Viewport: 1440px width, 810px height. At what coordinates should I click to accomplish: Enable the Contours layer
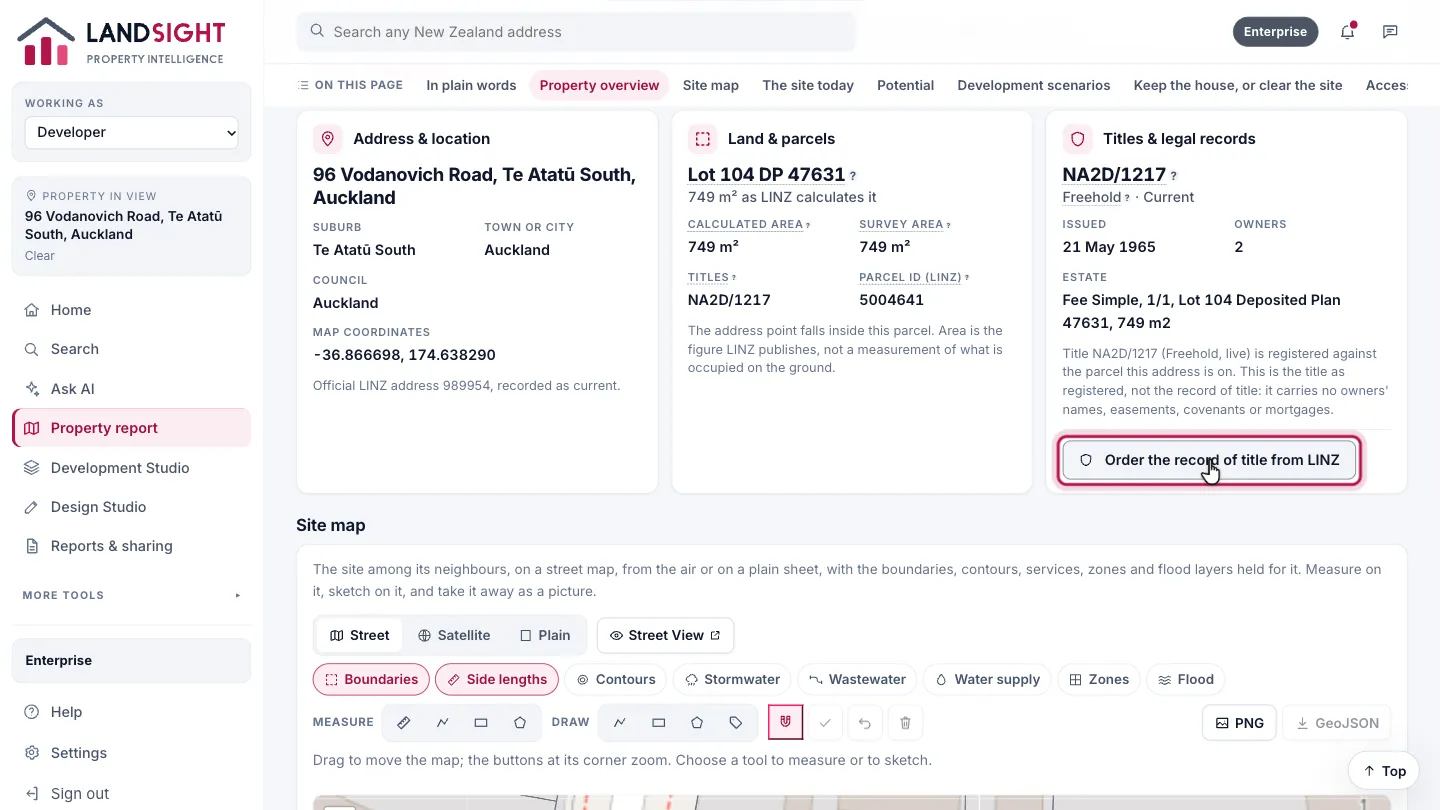[x=616, y=680]
